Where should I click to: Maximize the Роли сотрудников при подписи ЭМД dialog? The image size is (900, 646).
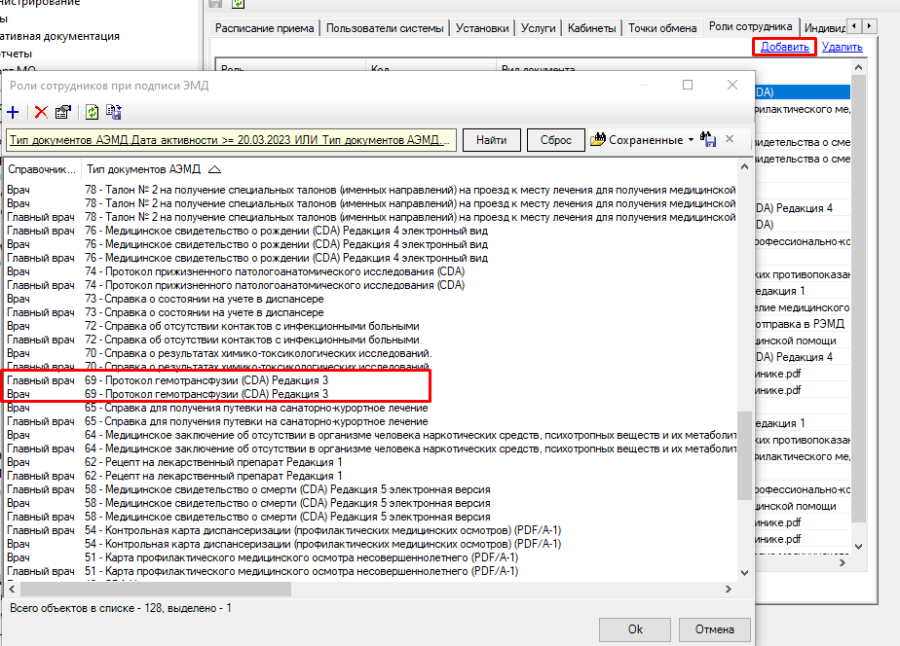[x=688, y=85]
